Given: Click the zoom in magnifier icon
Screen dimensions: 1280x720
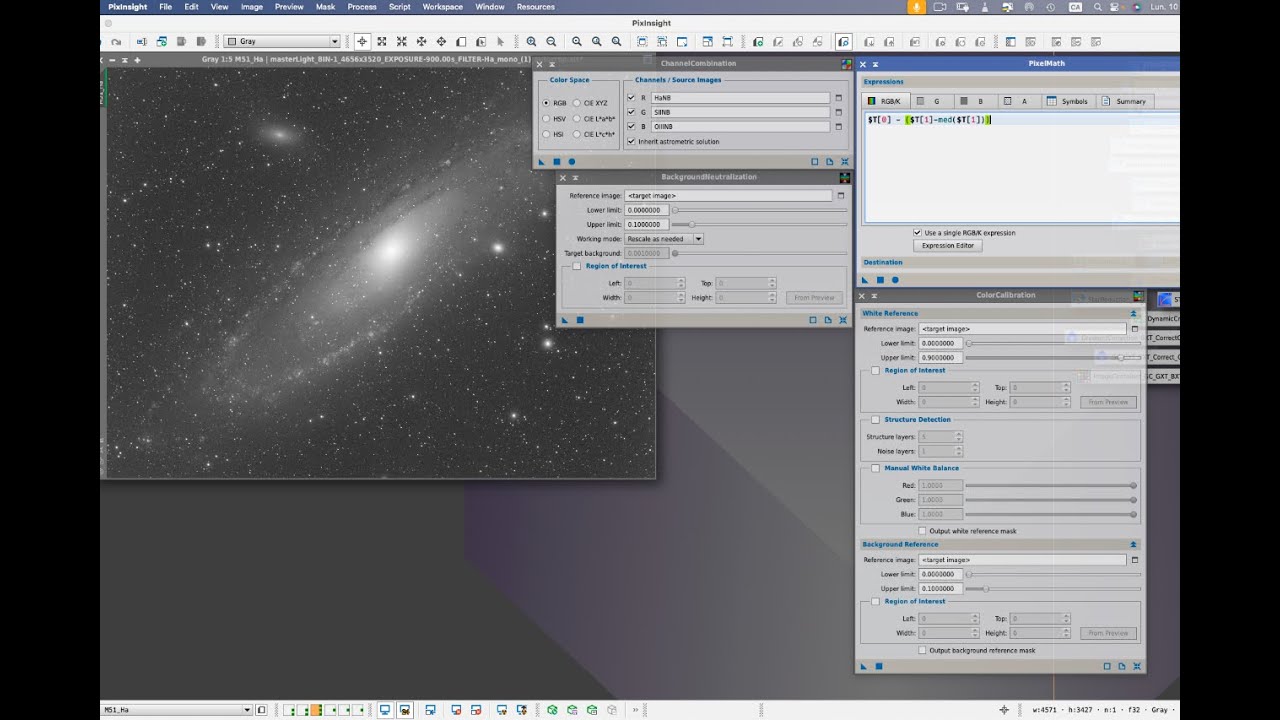Looking at the screenshot, I should pos(531,42).
